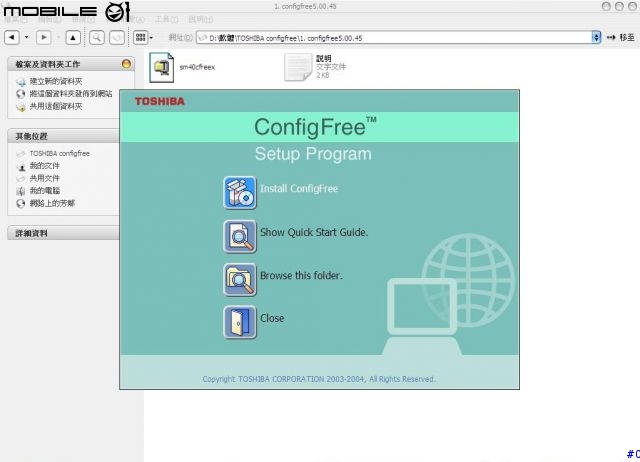Open the Search magnifier toolbar button
The image size is (640, 462).
click(x=97, y=38)
